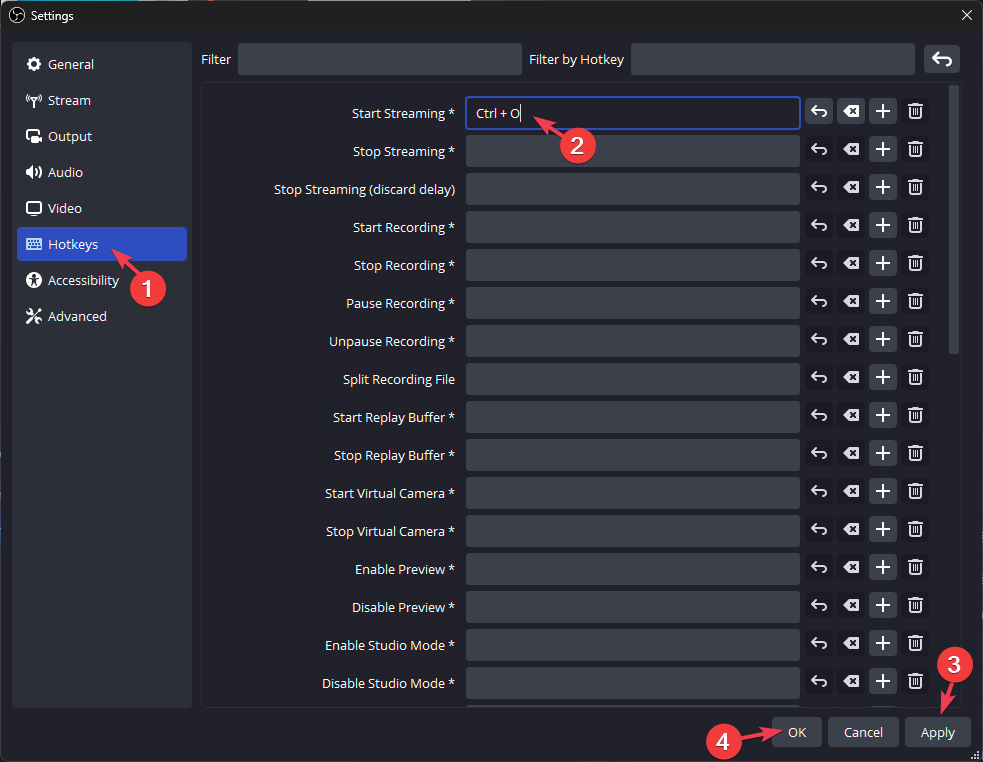Open Accessibility settings
Screen dimensions: 983x762
tap(80, 280)
